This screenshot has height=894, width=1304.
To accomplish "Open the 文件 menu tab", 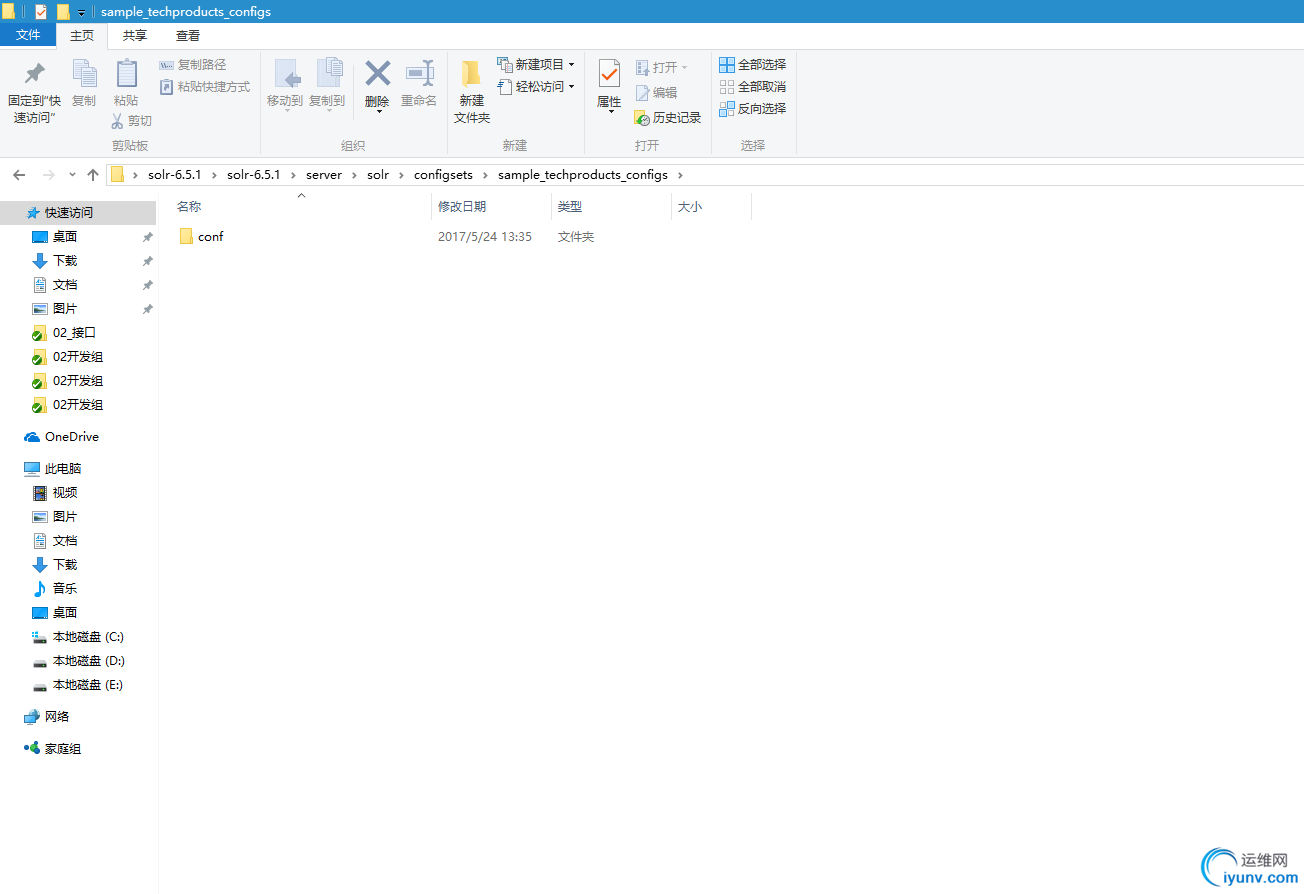I will click(x=28, y=36).
